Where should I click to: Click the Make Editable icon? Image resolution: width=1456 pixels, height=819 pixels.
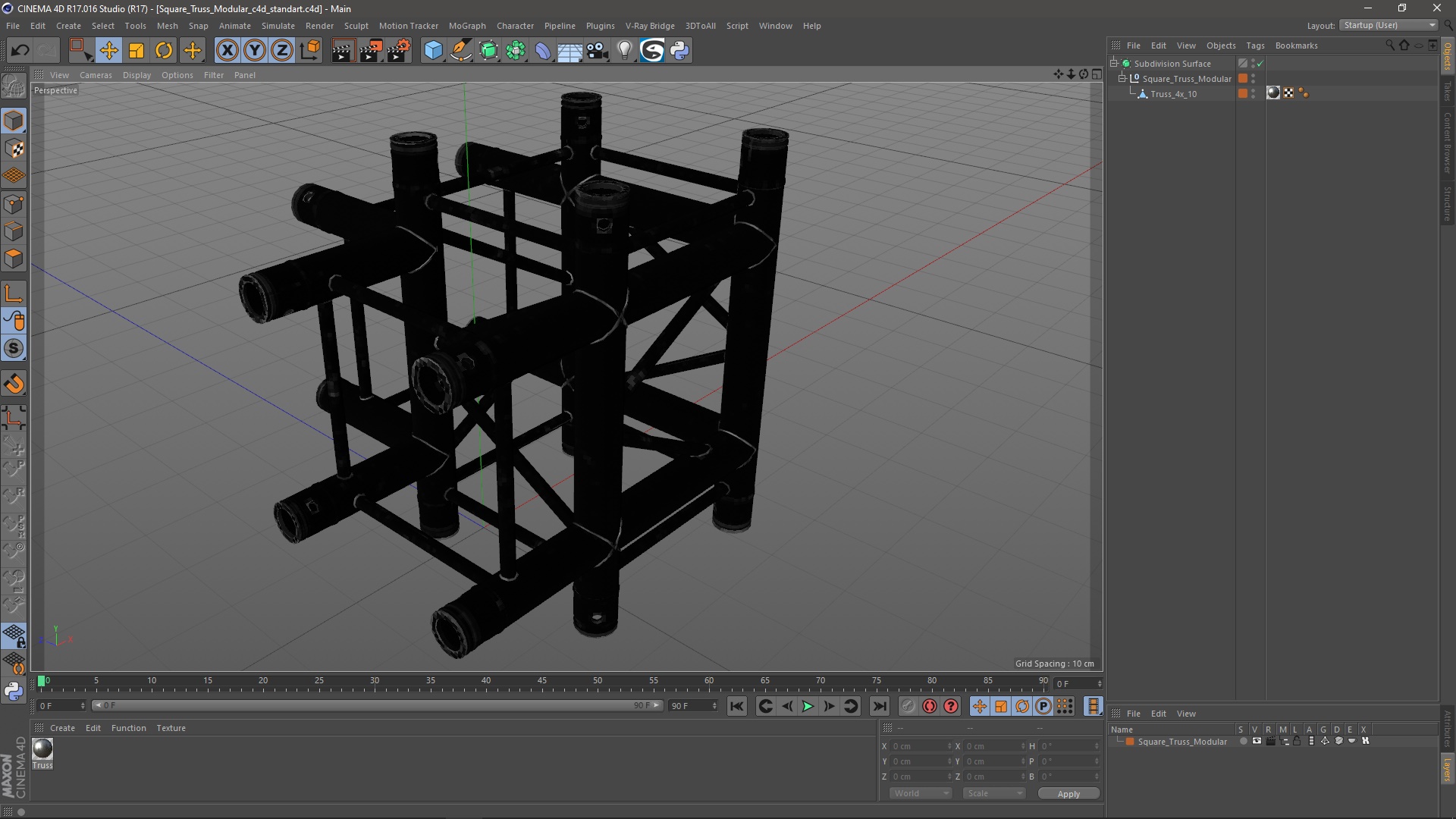pos(14,86)
